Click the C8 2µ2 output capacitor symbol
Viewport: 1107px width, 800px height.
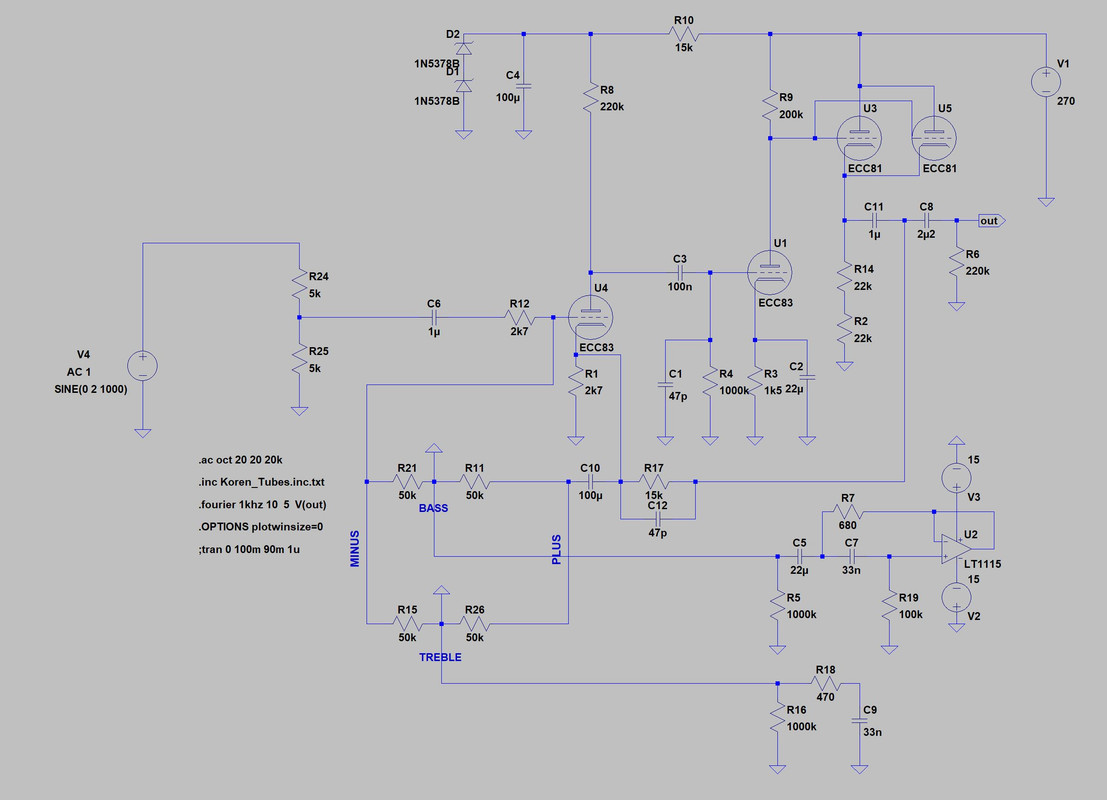(x=926, y=220)
